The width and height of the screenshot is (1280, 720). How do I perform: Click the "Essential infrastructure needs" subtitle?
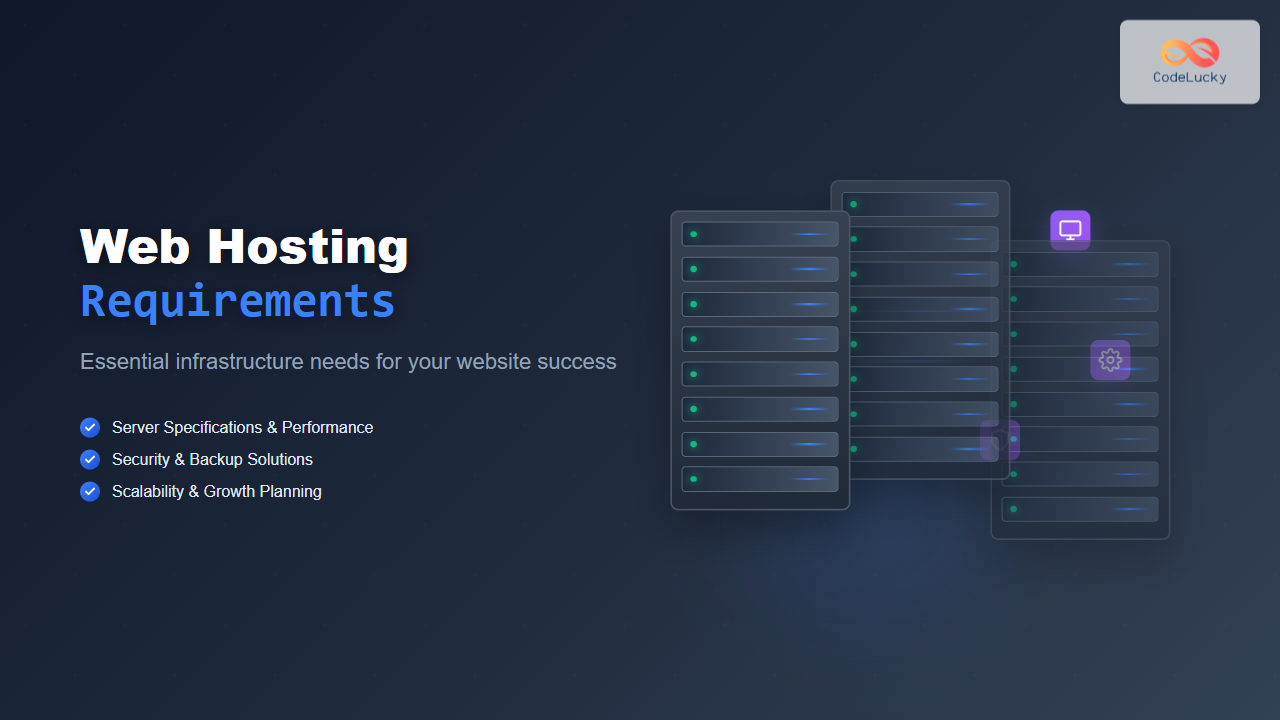click(348, 362)
